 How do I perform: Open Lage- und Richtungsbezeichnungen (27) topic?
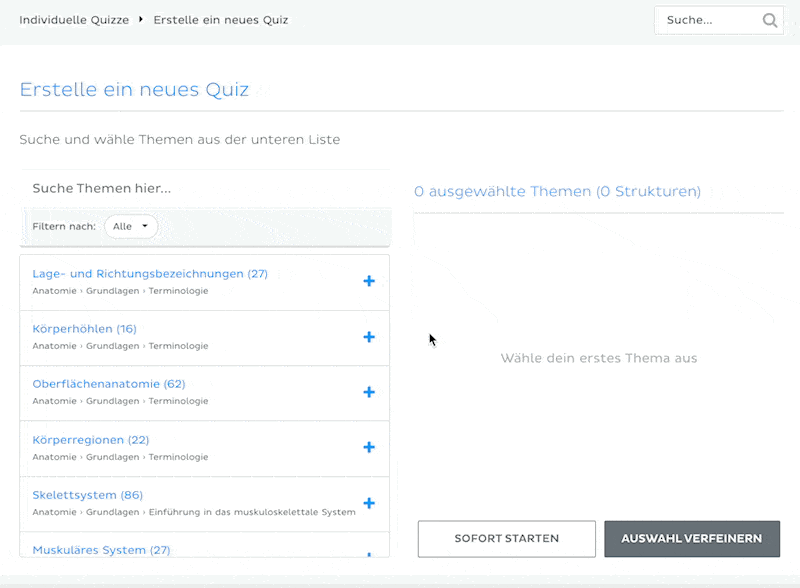[150, 274]
